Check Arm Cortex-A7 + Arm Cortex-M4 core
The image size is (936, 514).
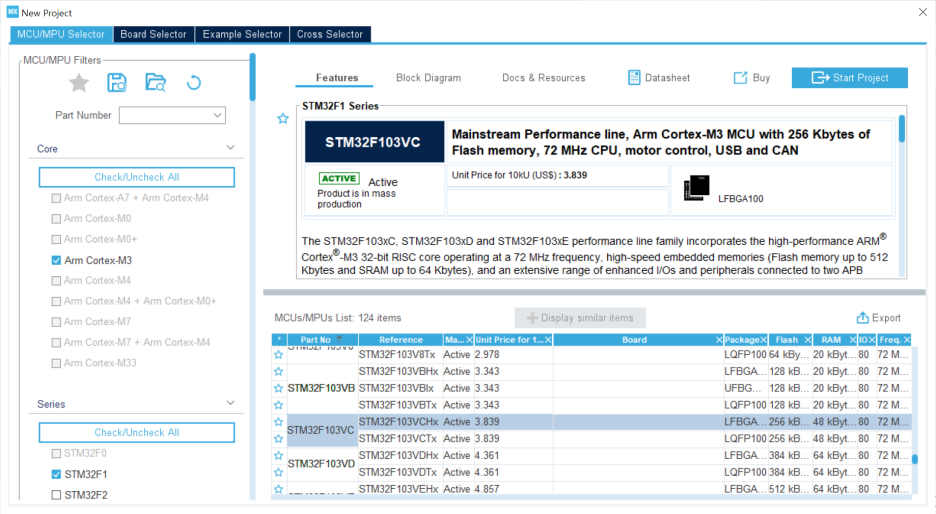[56, 198]
